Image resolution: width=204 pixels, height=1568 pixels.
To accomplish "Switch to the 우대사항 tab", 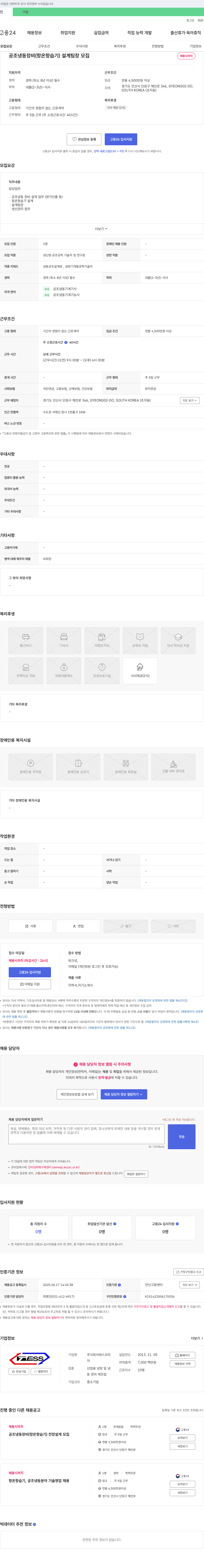I will 82,46.
